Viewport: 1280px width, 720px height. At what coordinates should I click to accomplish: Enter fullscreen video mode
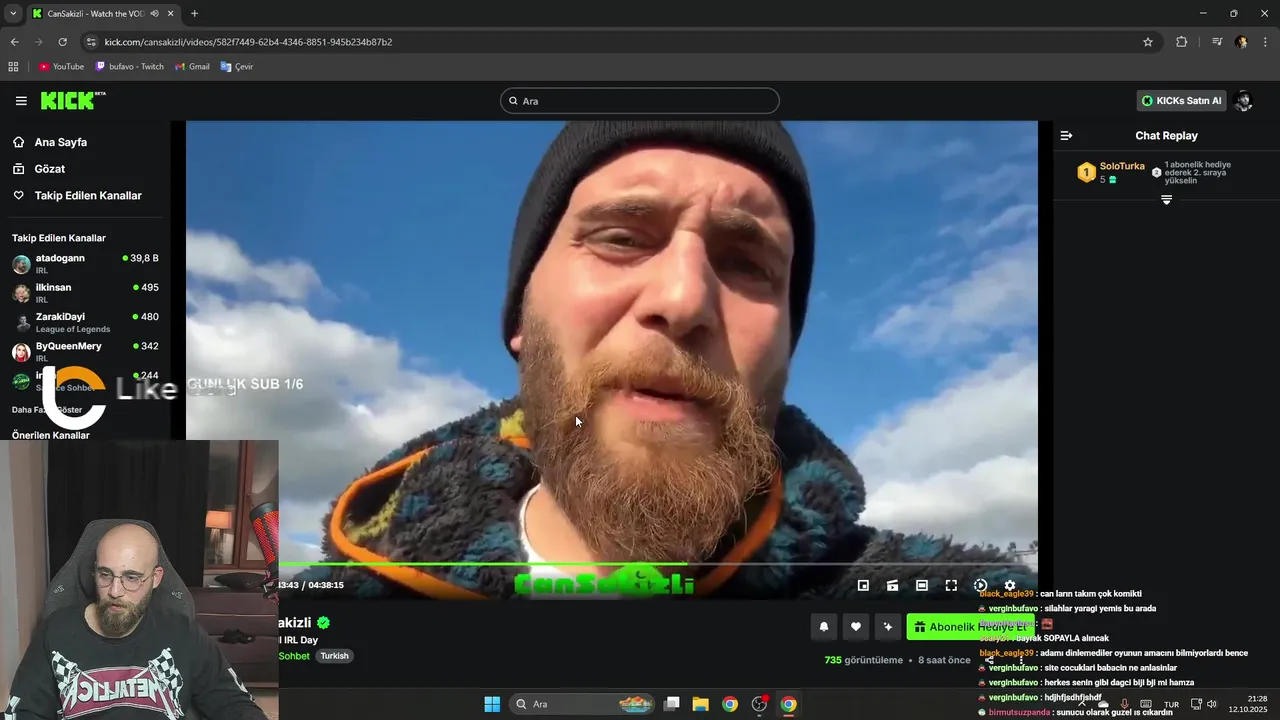point(951,586)
